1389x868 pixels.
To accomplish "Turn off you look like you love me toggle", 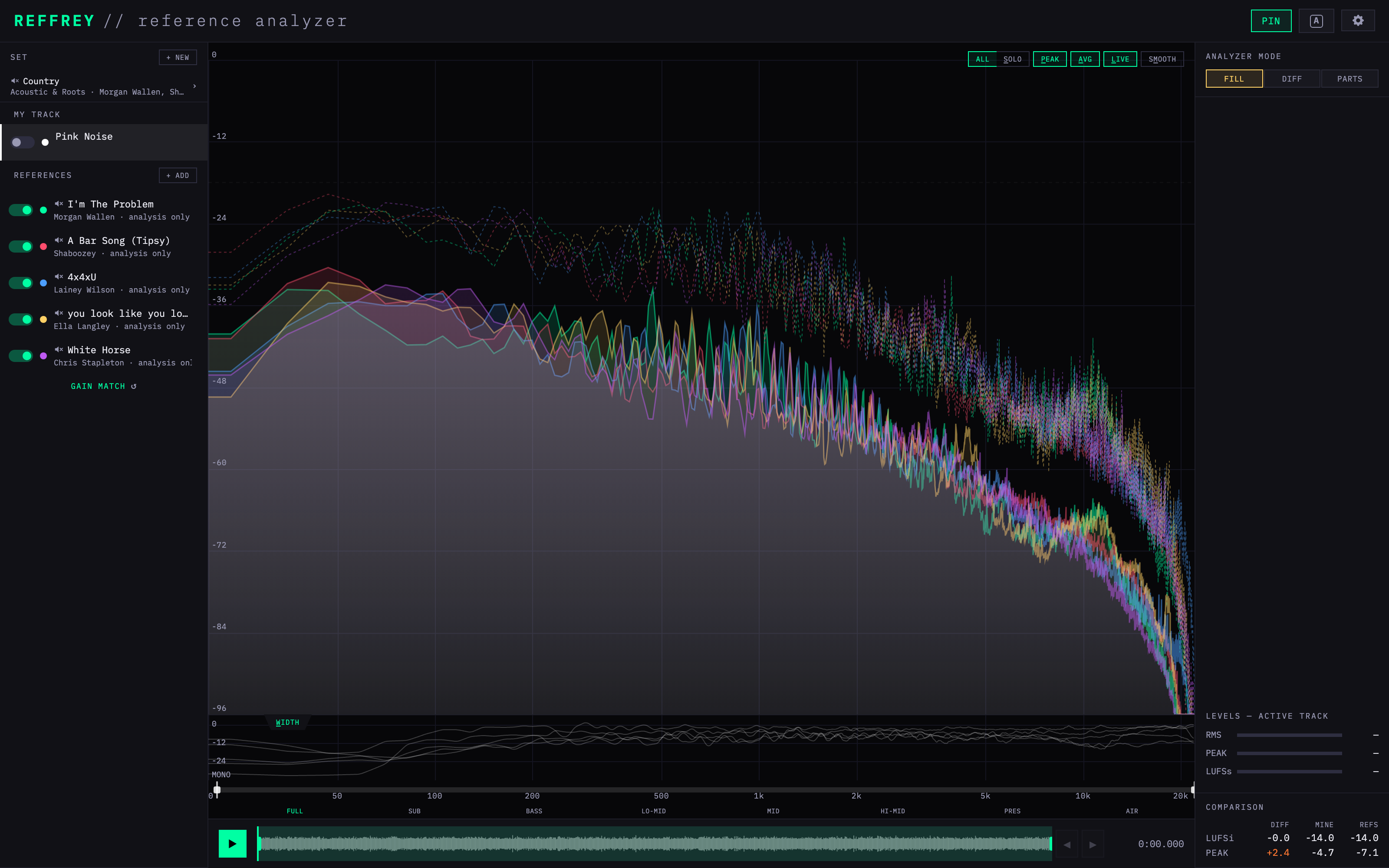I will click(21, 319).
